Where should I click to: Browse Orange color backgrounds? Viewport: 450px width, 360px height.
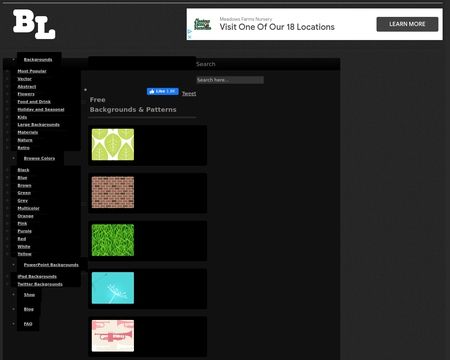25,216
